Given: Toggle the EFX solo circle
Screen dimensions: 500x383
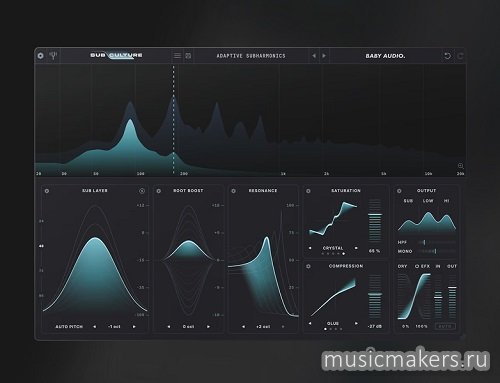Looking at the screenshot, I should tap(417, 266).
